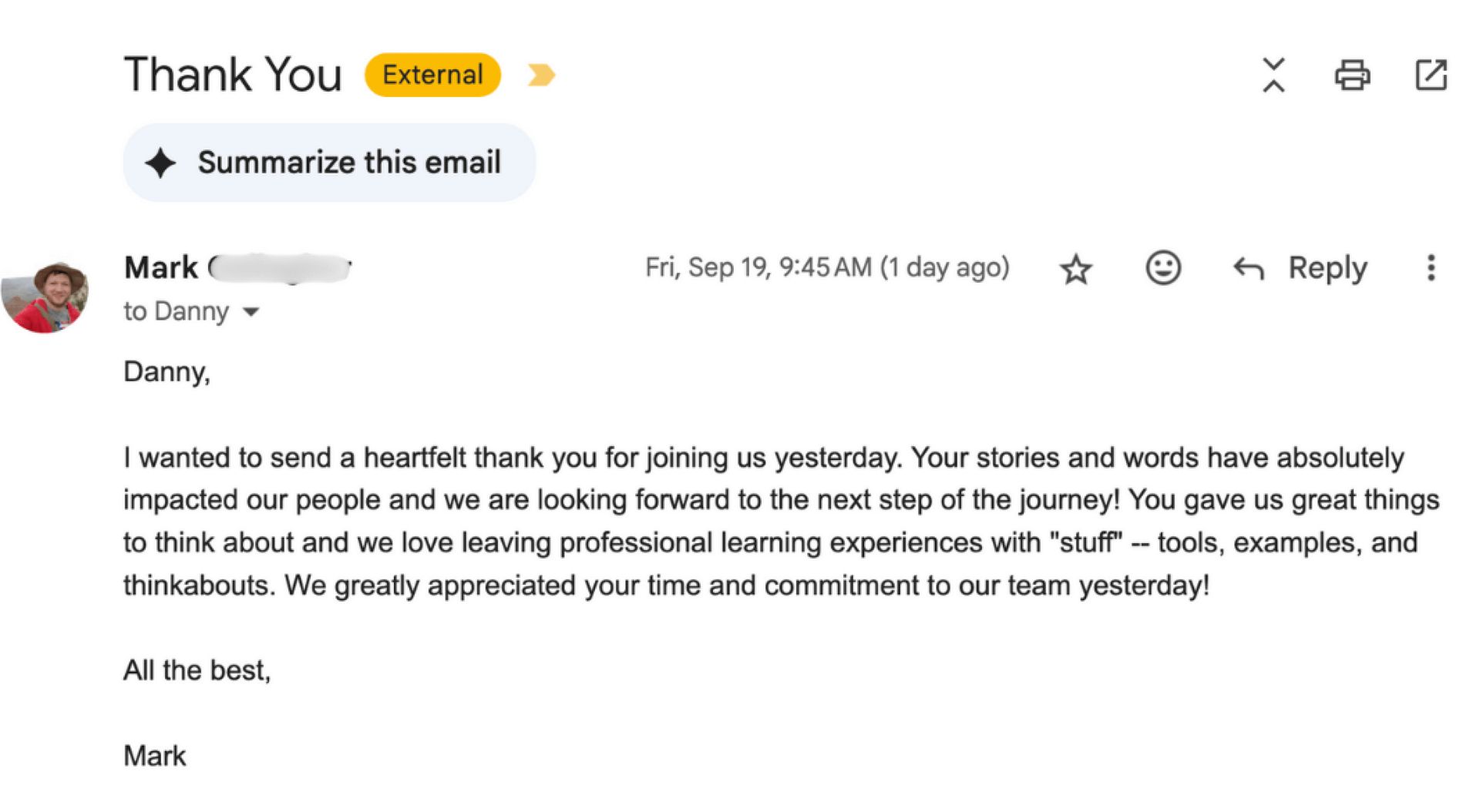Star the email from Mark
Viewport: 1480px width, 812px height.
(1075, 269)
